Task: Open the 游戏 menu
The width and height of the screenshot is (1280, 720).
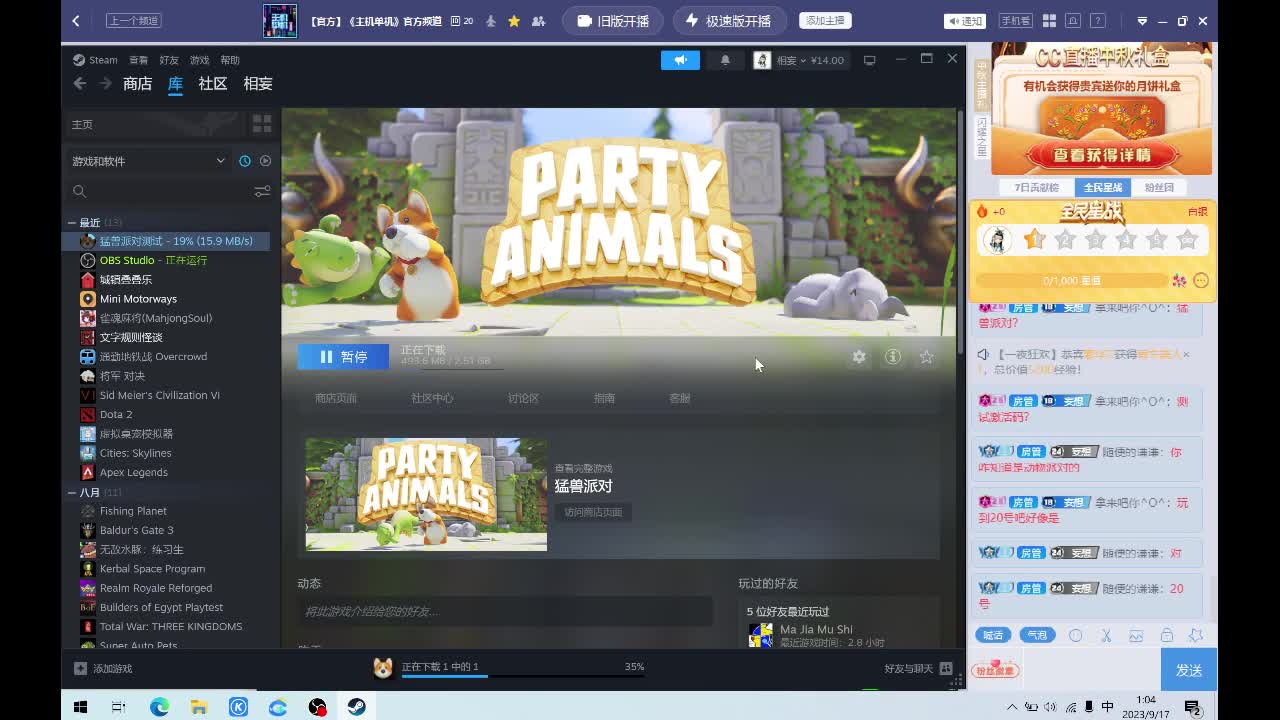Action: coord(200,60)
